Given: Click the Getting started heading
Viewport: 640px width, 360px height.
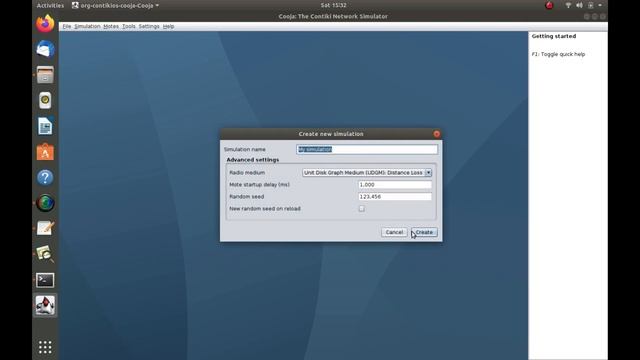Looking at the screenshot, I should 553,36.
